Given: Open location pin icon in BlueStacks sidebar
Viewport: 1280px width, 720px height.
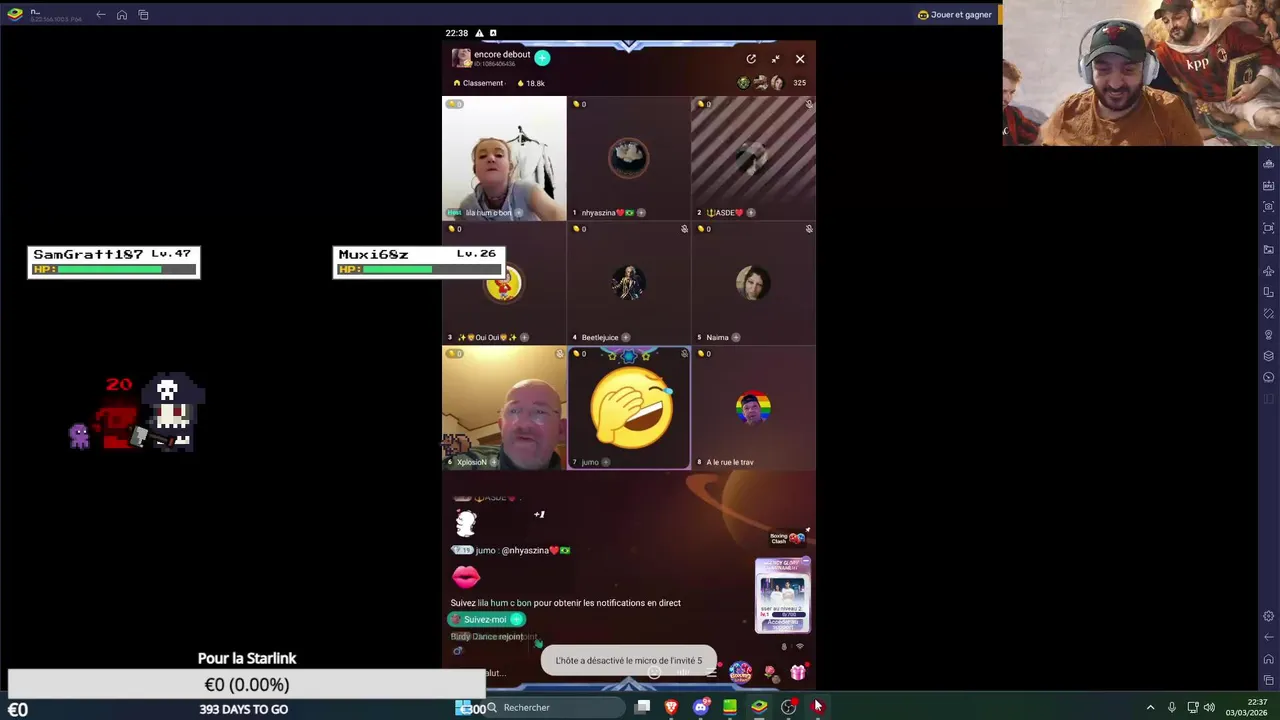Looking at the screenshot, I should [1269, 335].
